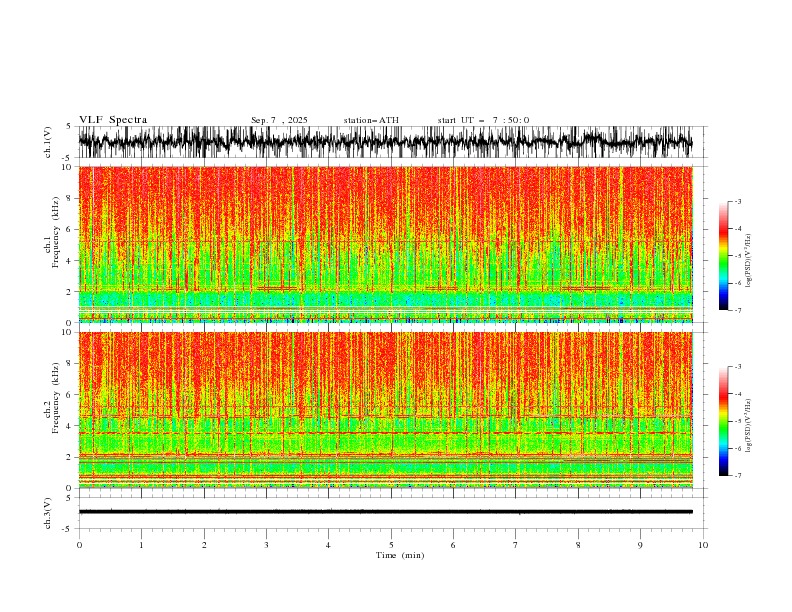Click the time axis tick label '8'
The height and width of the screenshot is (612, 792).
point(578,545)
